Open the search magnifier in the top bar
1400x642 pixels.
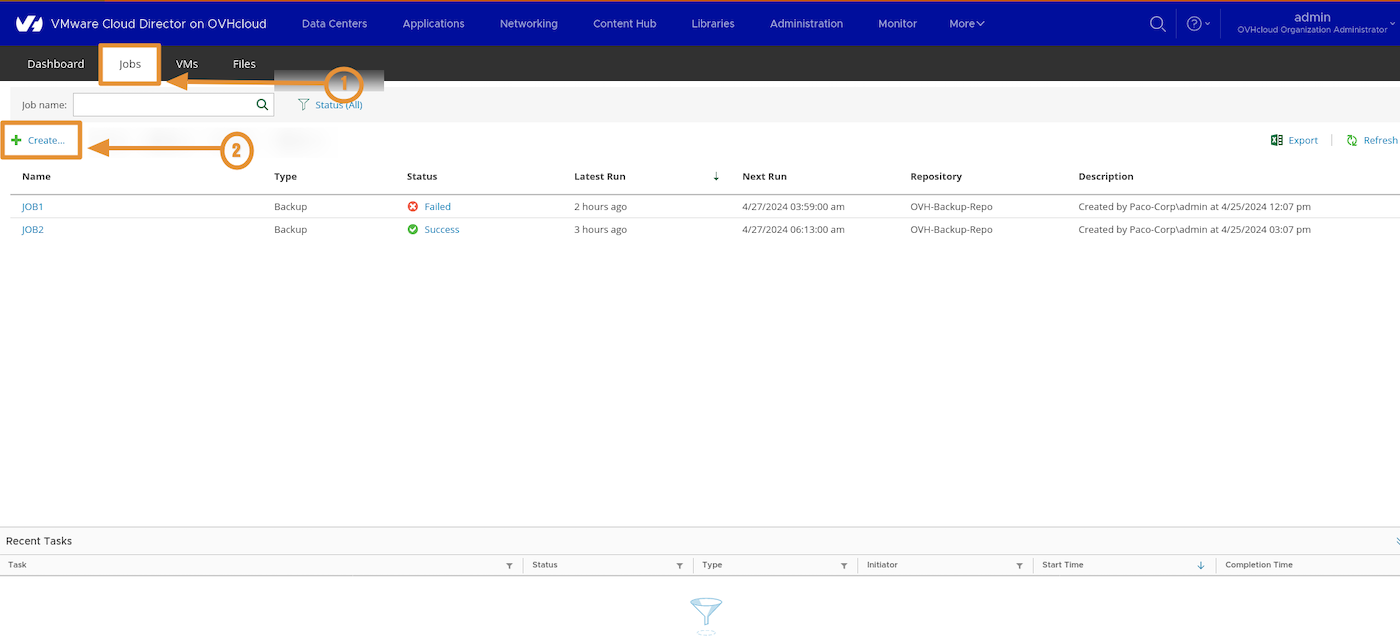[1157, 23]
